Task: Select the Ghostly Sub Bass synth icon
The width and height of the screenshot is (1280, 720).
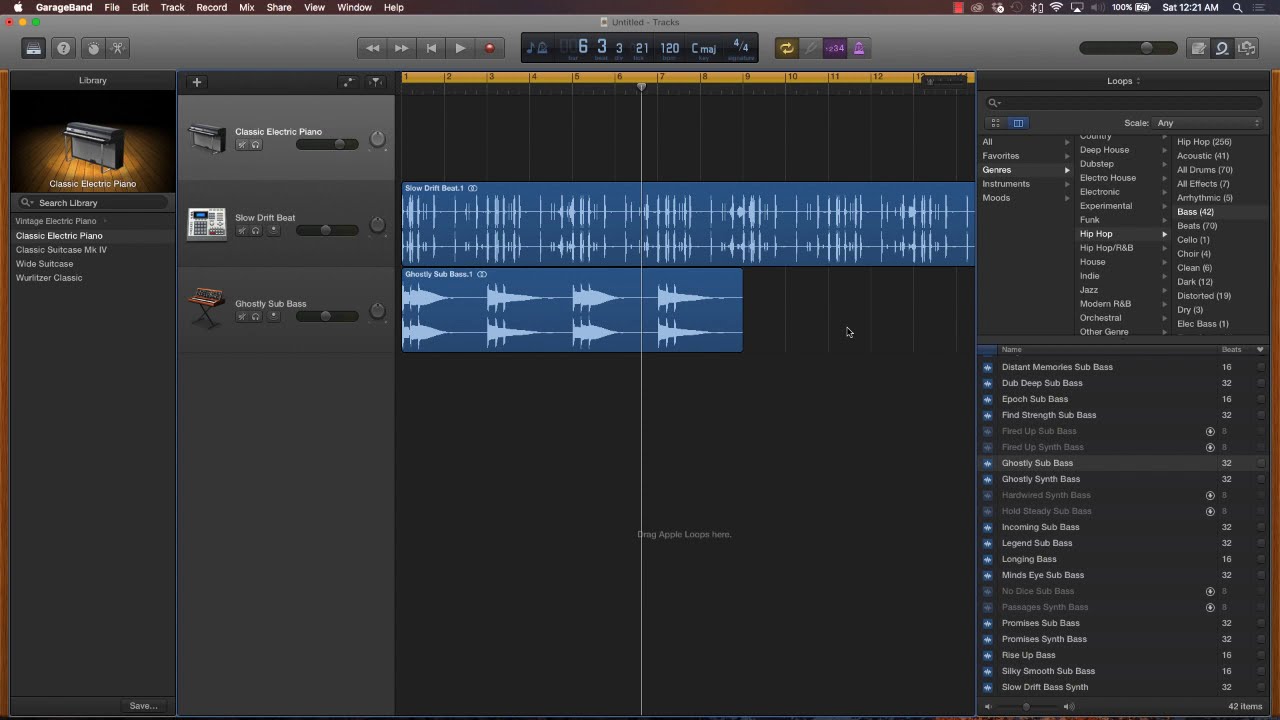Action: 207,308
